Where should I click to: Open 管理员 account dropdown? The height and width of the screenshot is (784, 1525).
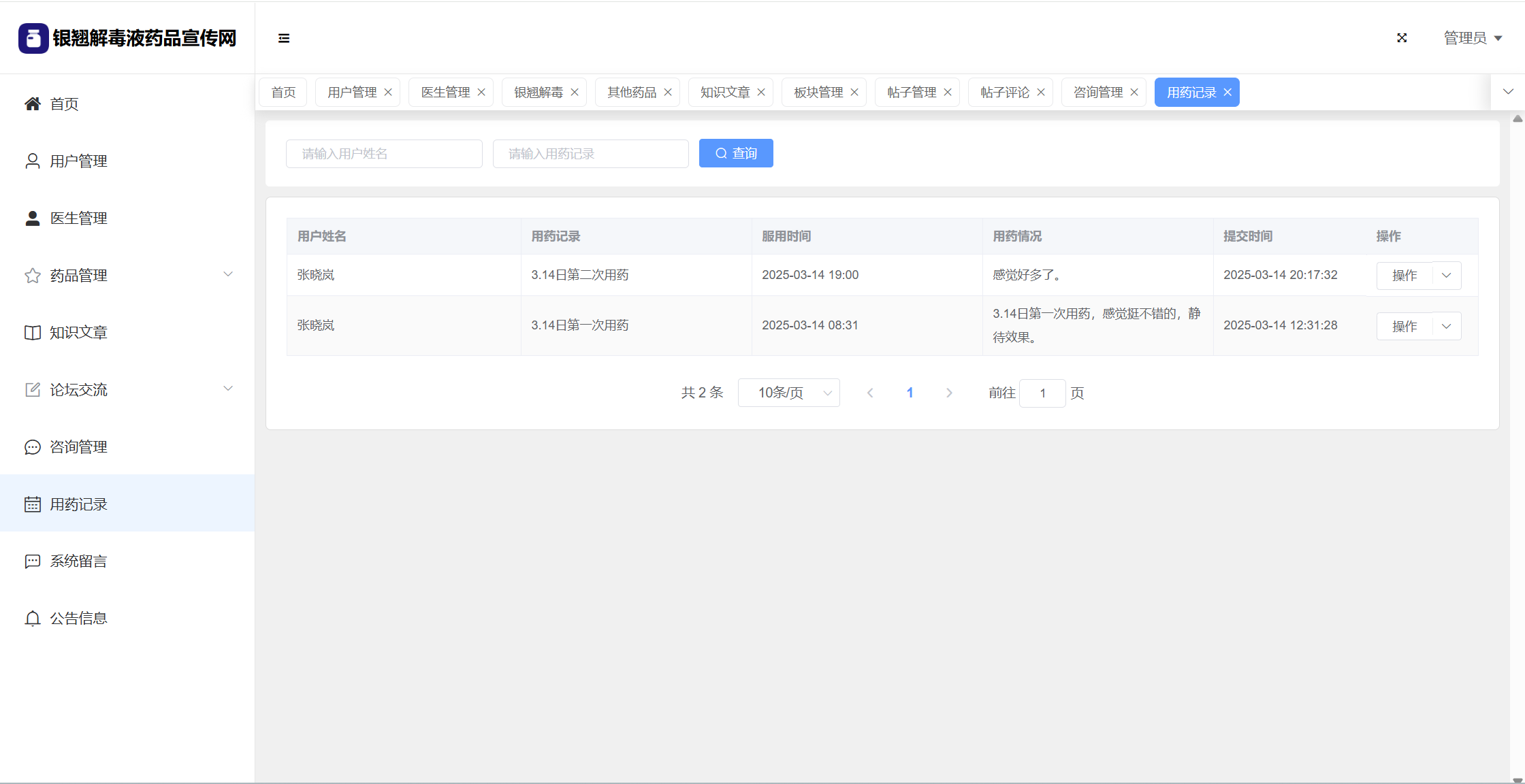1473,38
